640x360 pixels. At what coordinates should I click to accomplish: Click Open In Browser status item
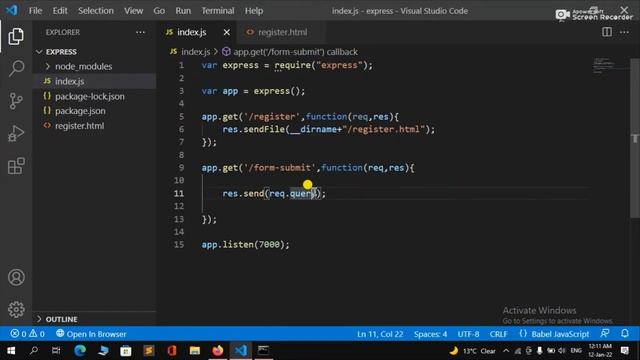click(91, 334)
